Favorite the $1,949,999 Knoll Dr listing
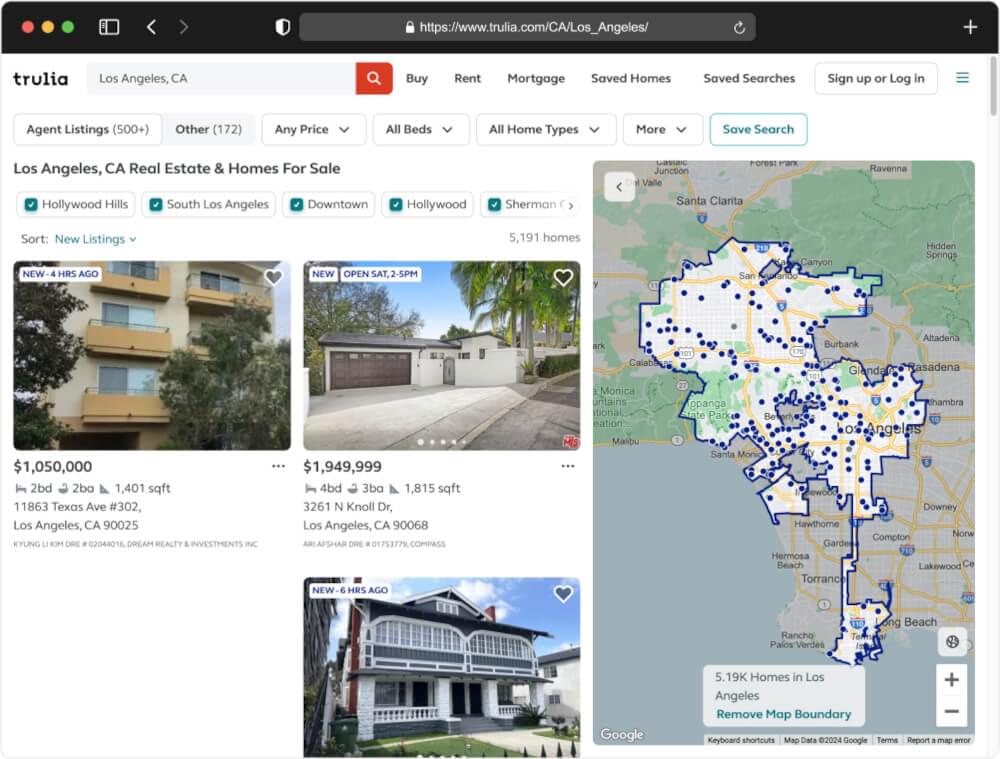The image size is (1000, 759). (562, 277)
